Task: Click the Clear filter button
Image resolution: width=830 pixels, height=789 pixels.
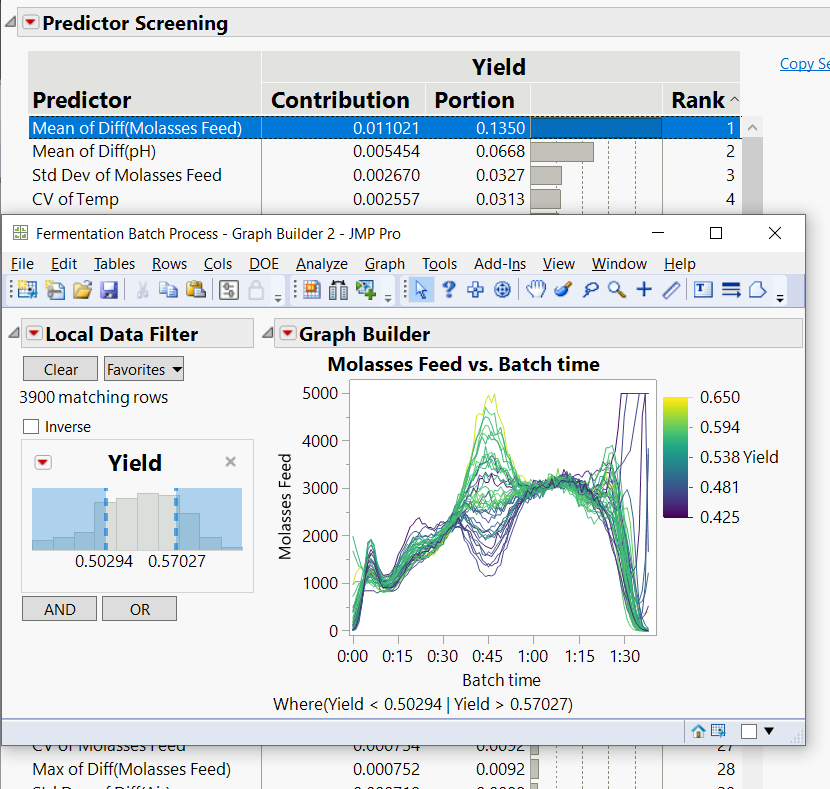Action: 60,369
